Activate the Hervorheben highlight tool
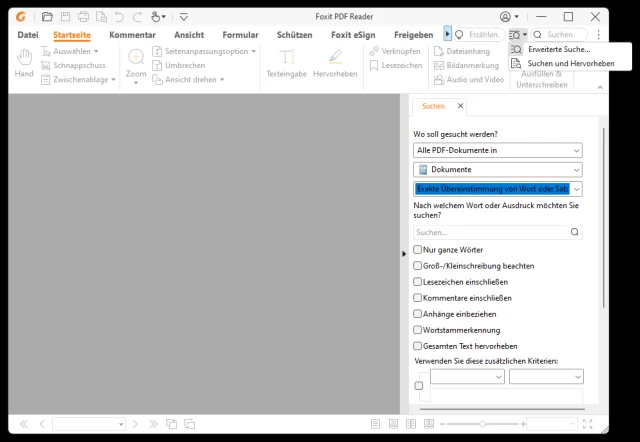The width and height of the screenshot is (640, 442). [x=335, y=62]
